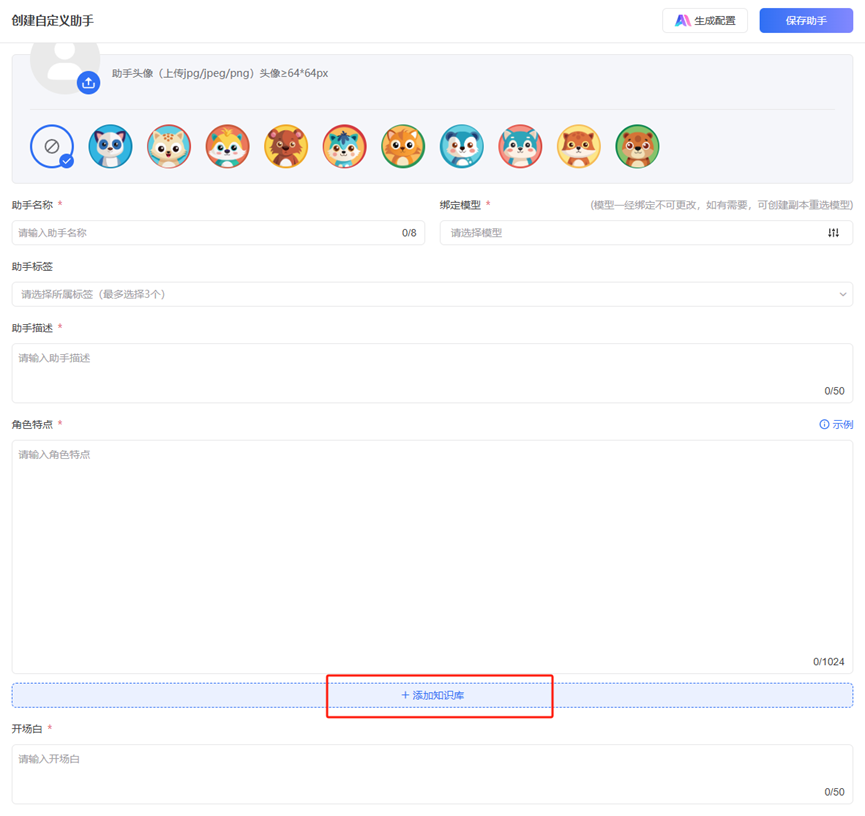Click the 开场白 label
This screenshot has height=816, width=865.
(x=27, y=729)
